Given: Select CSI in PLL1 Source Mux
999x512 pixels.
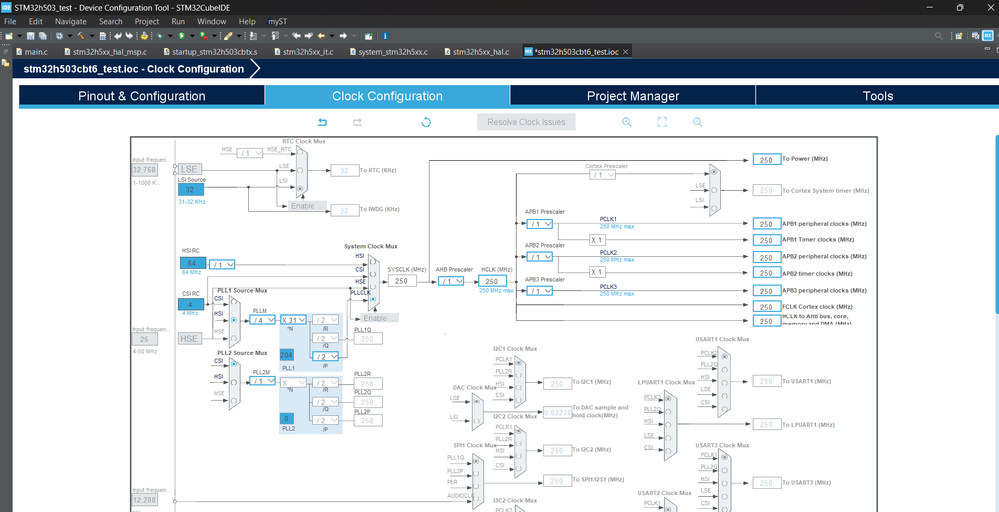Looking at the screenshot, I should [234, 304].
